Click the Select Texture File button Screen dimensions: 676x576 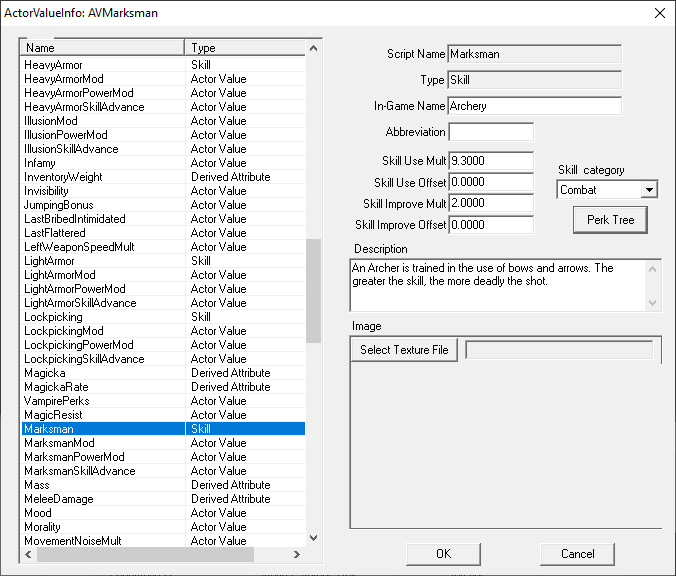(404, 350)
